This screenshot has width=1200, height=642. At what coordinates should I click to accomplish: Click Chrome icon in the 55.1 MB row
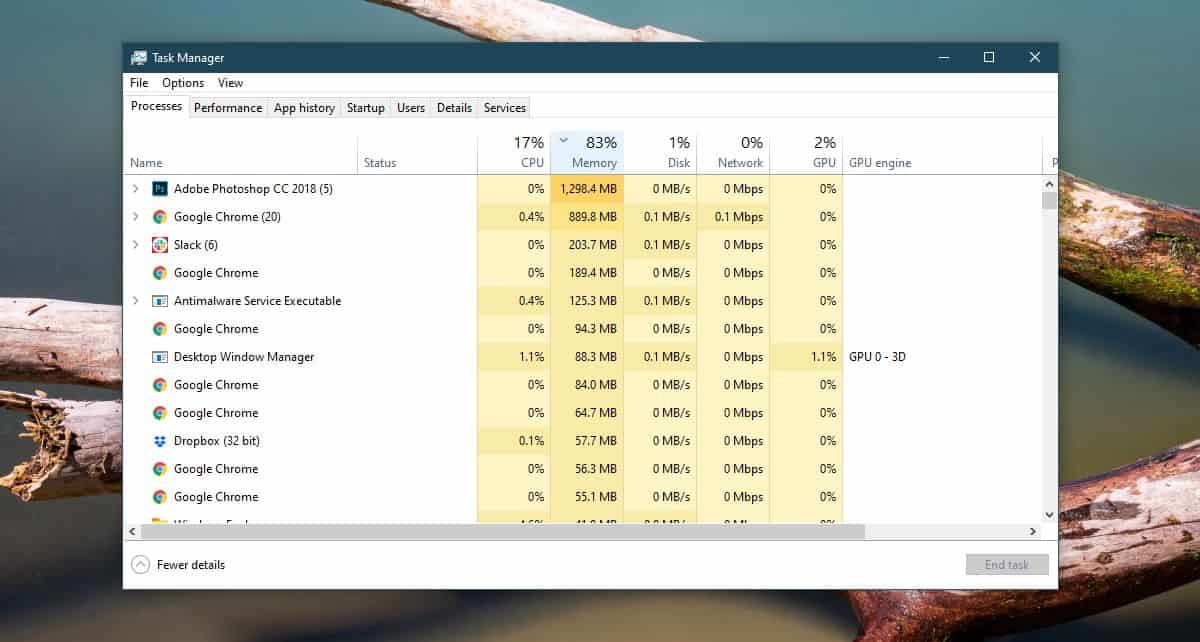click(x=160, y=496)
